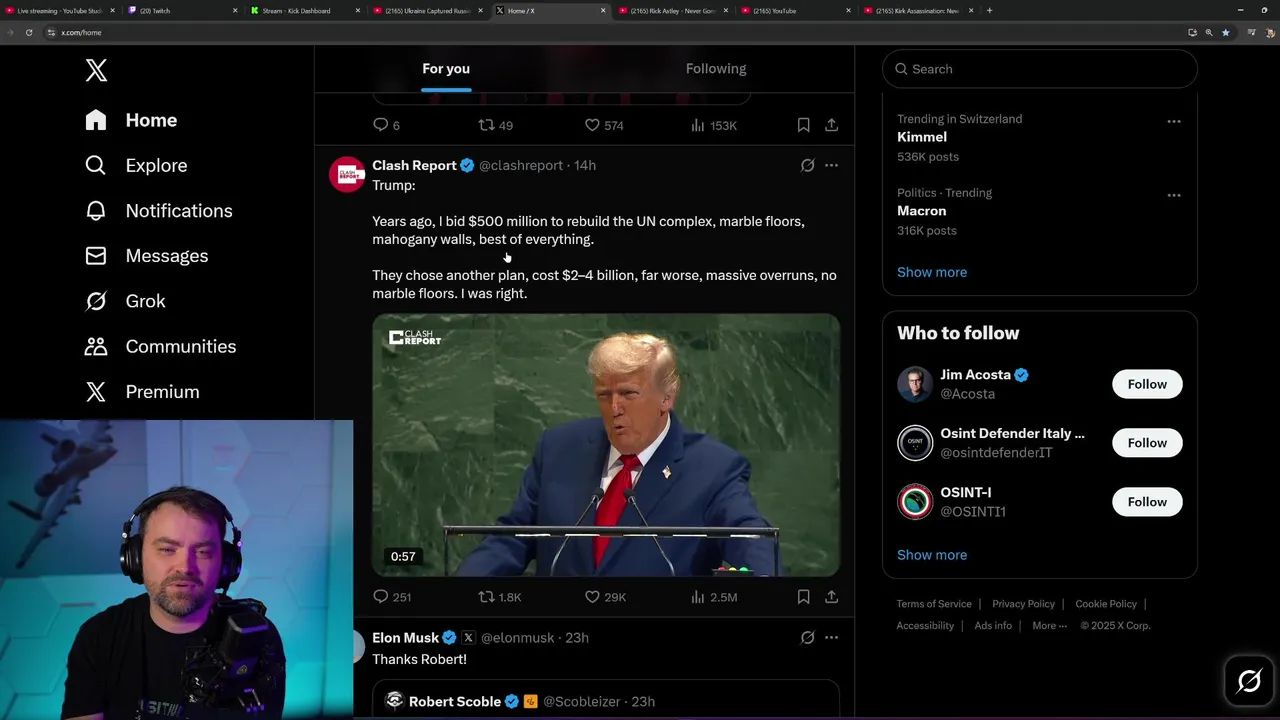Viewport: 1280px width, 720px height.
Task: Open Grok explain icon on Elon Musk post
Action: point(807,637)
